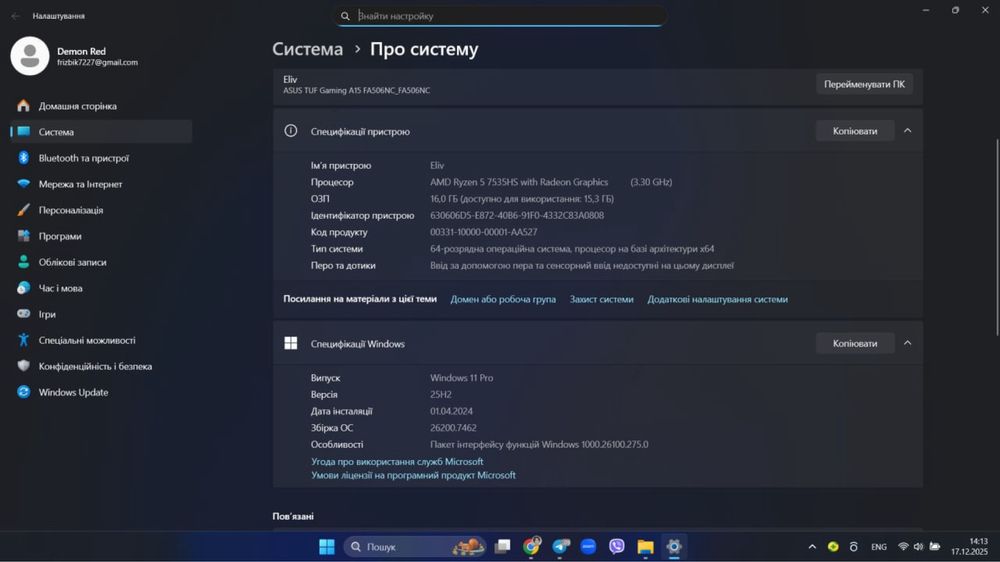Copy device specifications with Копіювати
The image size is (1000, 562).
click(x=855, y=131)
